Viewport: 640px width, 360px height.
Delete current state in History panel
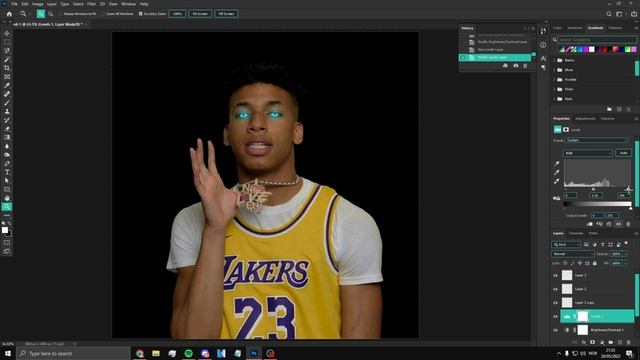pos(525,66)
